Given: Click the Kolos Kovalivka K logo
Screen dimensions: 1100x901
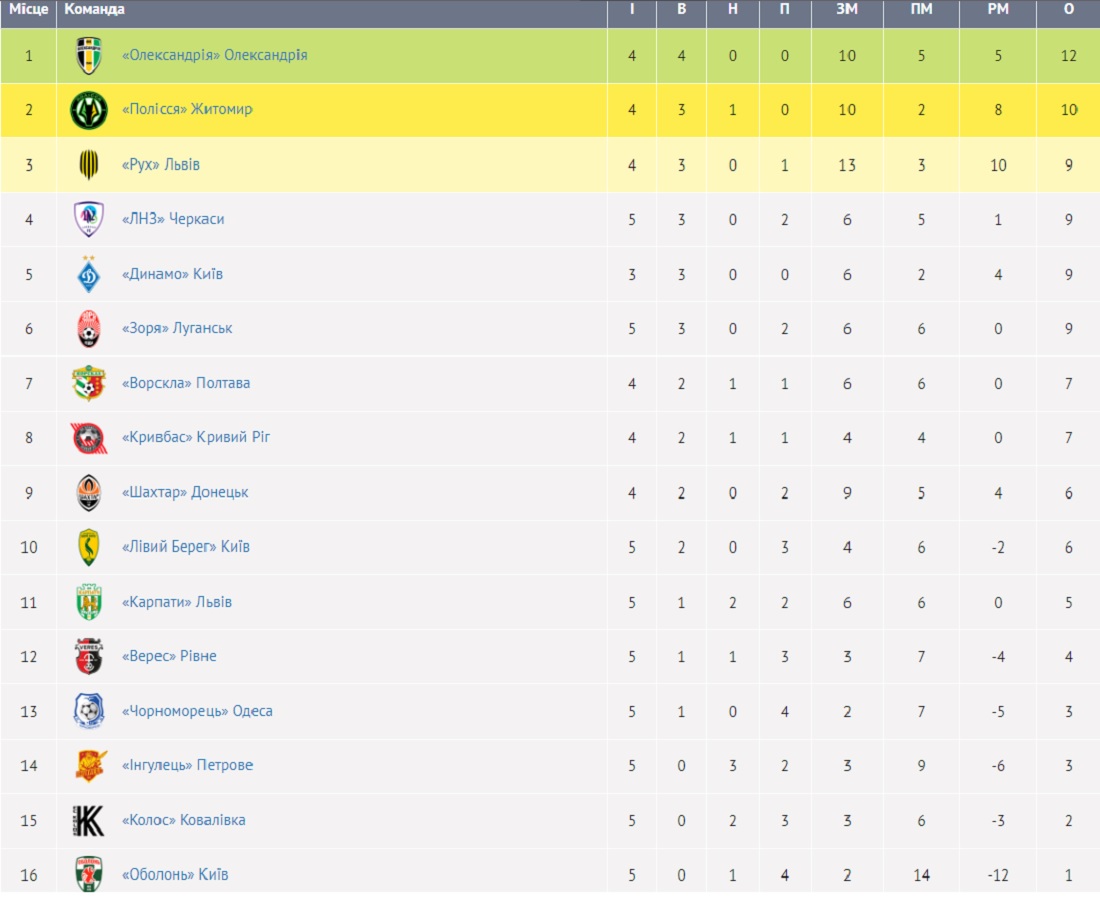Looking at the screenshot, I should pos(88,820).
